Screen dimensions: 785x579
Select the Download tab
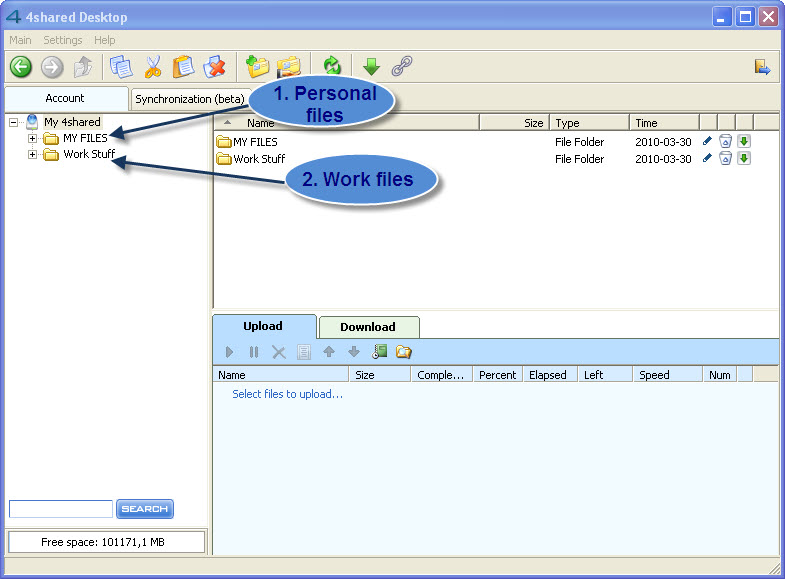coord(368,327)
